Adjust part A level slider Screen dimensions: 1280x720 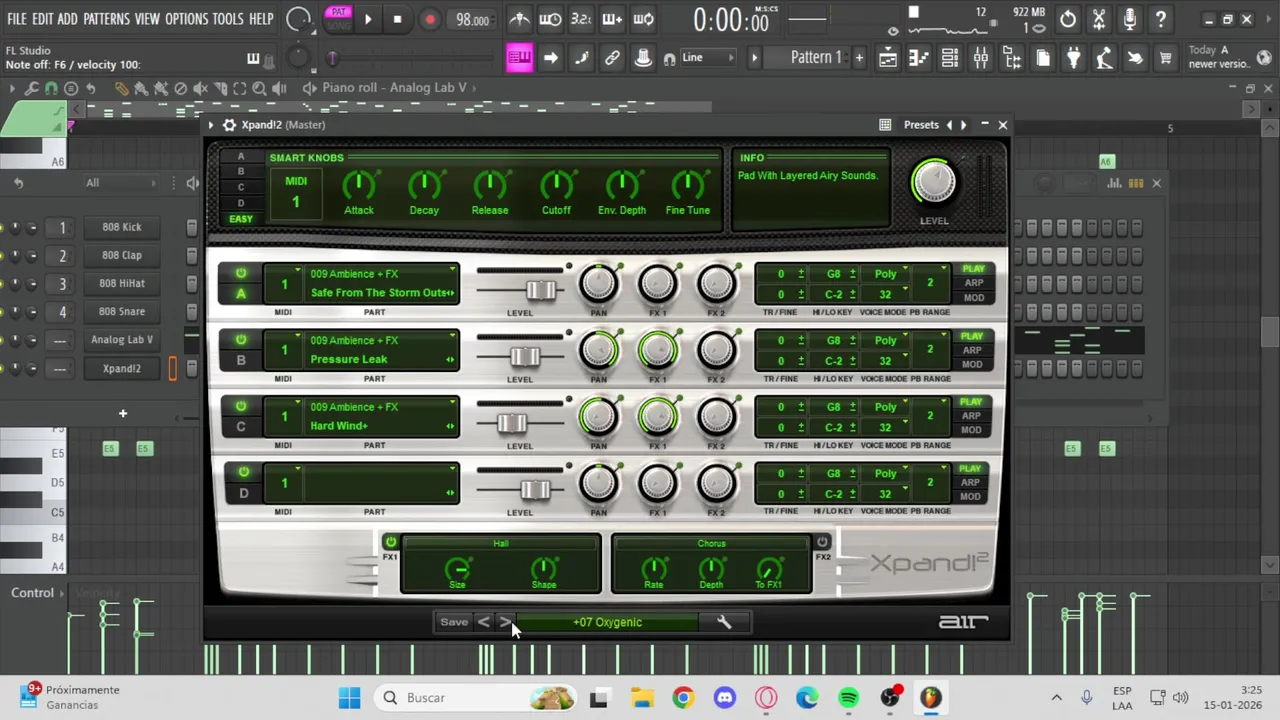(541, 290)
